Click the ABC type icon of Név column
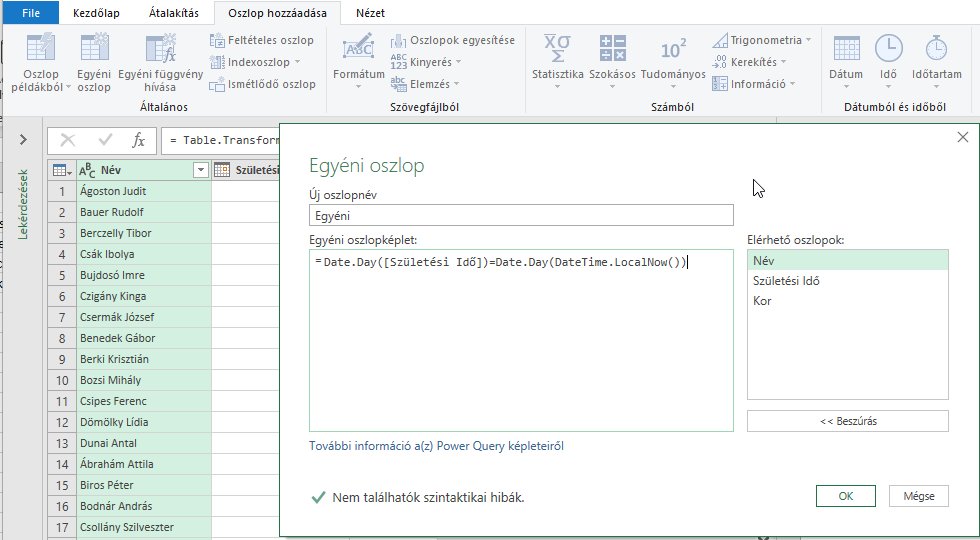Image resolution: width=980 pixels, height=540 pixels. tap(88, 170)
